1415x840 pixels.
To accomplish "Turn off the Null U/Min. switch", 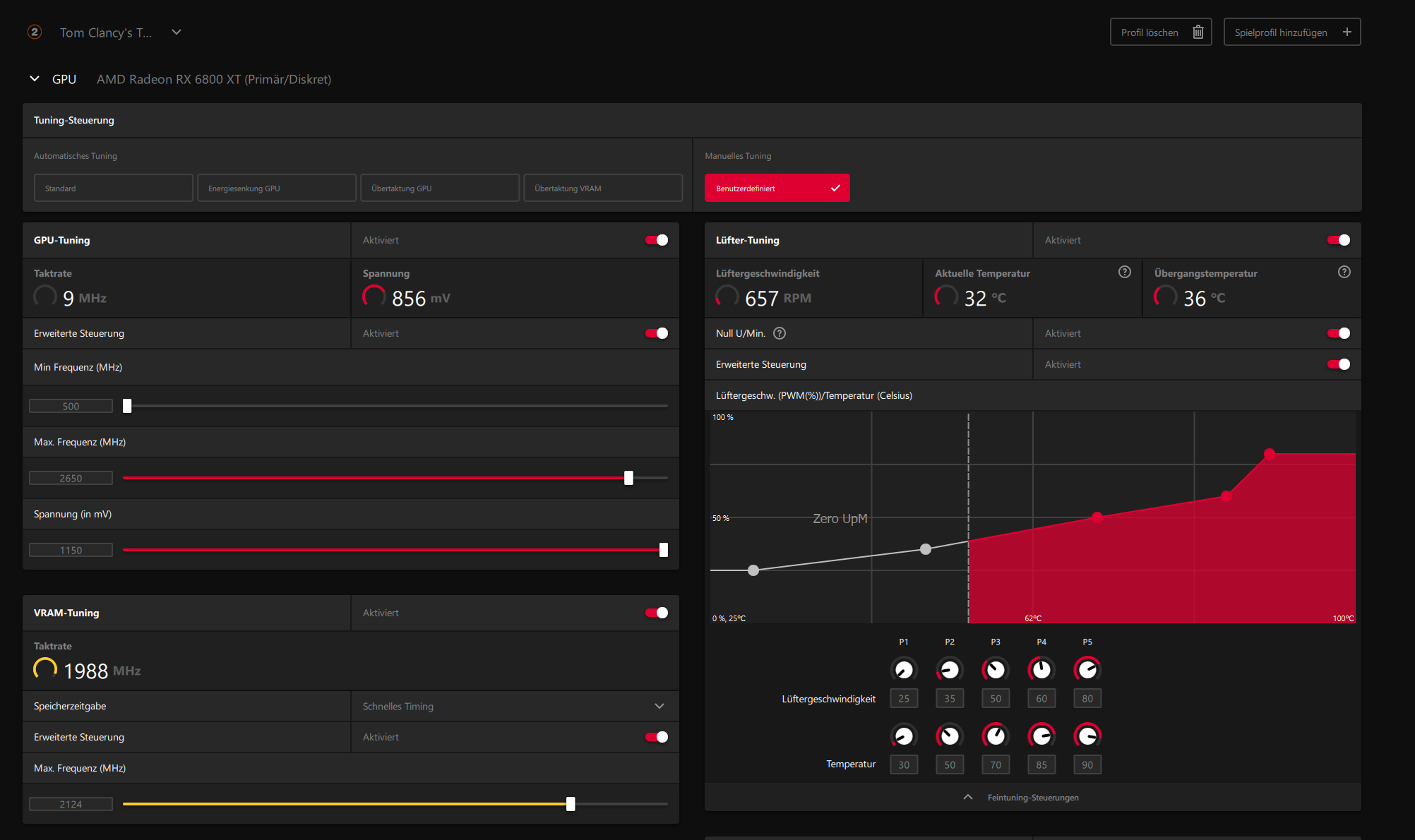I will click(x=1339, y=333).
